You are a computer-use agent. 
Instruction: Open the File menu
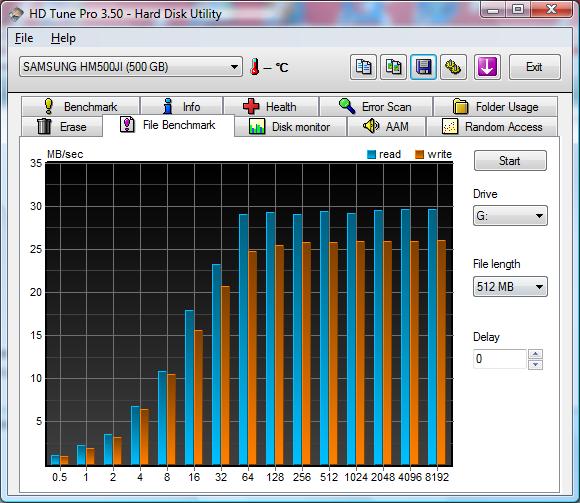[24, 38]
